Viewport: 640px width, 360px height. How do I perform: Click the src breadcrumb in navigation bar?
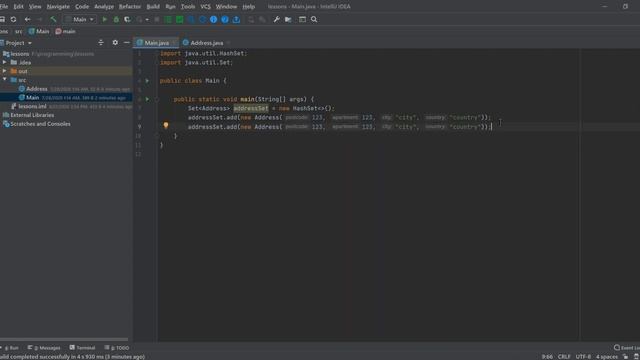pos(19,31)
